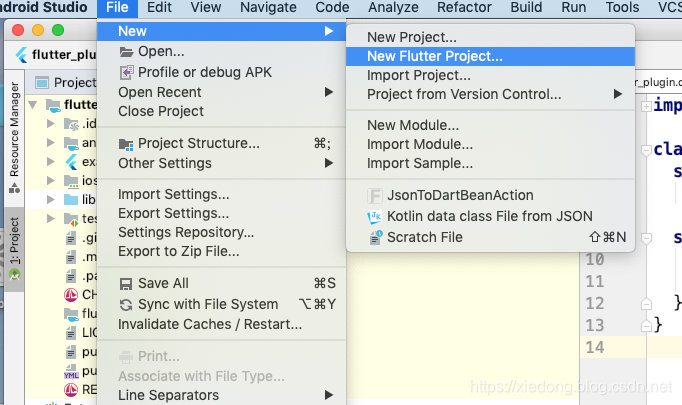Click the Save All disk icon
The image size is (682, 405).
pyautogui.click(x=127, y=283)
